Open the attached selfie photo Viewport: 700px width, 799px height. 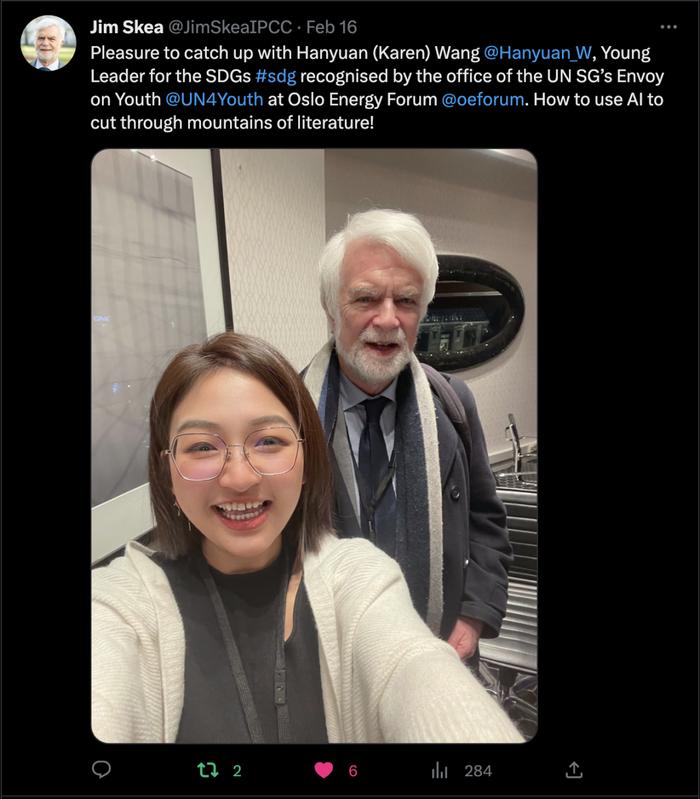(x=314, y=445)
